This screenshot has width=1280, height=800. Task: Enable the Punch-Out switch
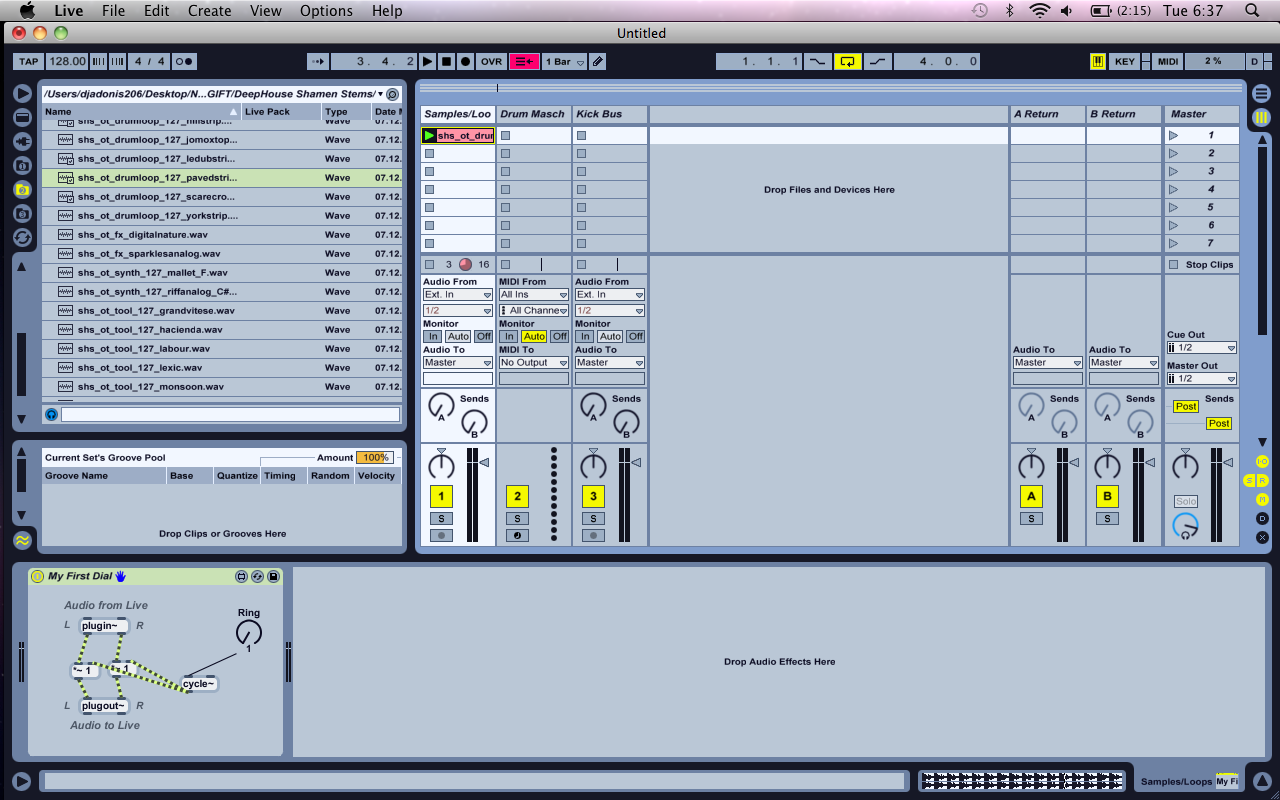point(877,61)
